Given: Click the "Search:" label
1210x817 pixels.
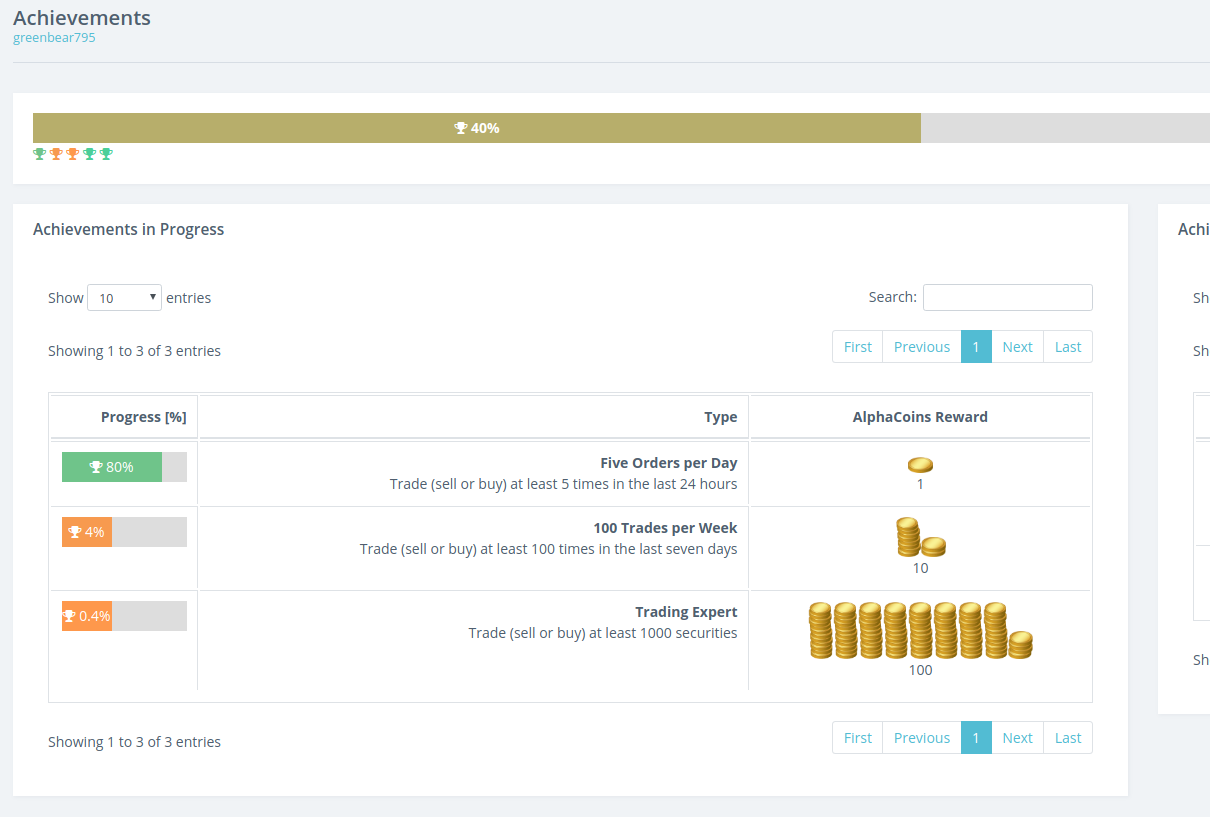Looking at the screenshot, I should point(893,297).
